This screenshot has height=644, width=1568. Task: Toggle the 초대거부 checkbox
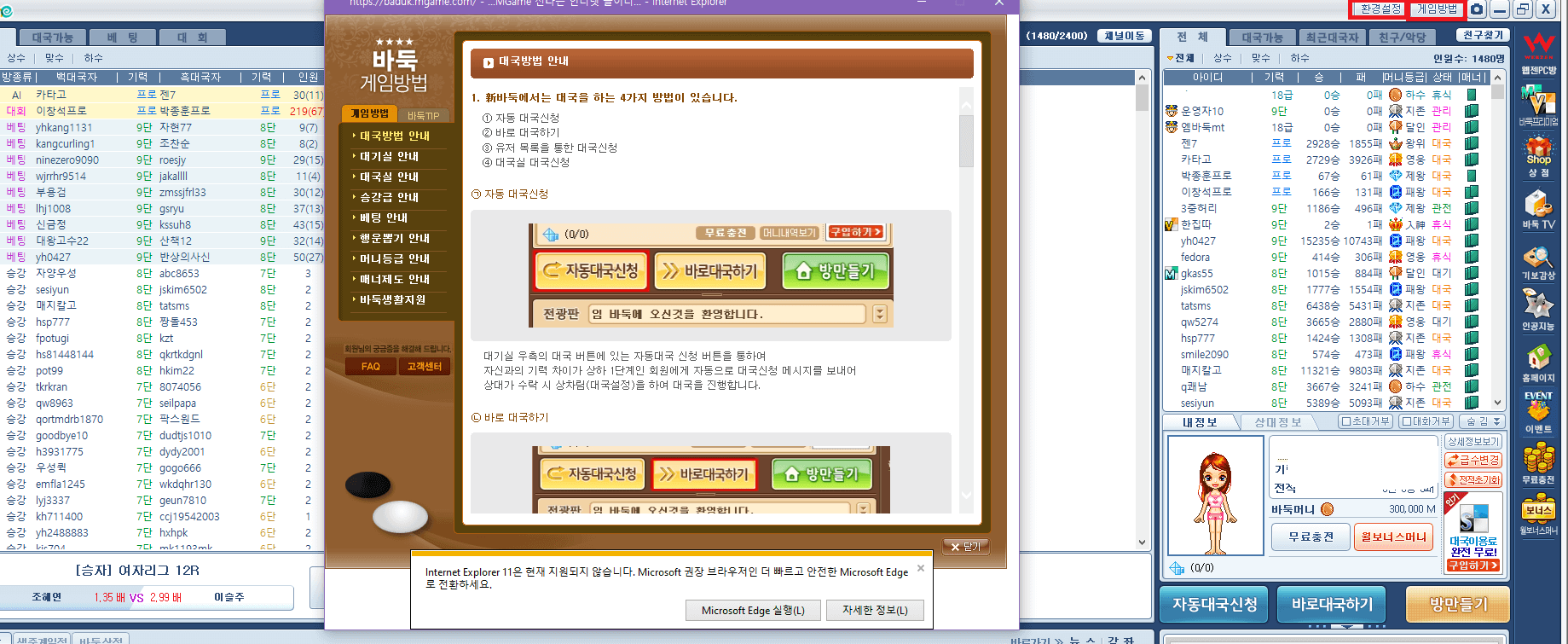(x=1346, y=421)
